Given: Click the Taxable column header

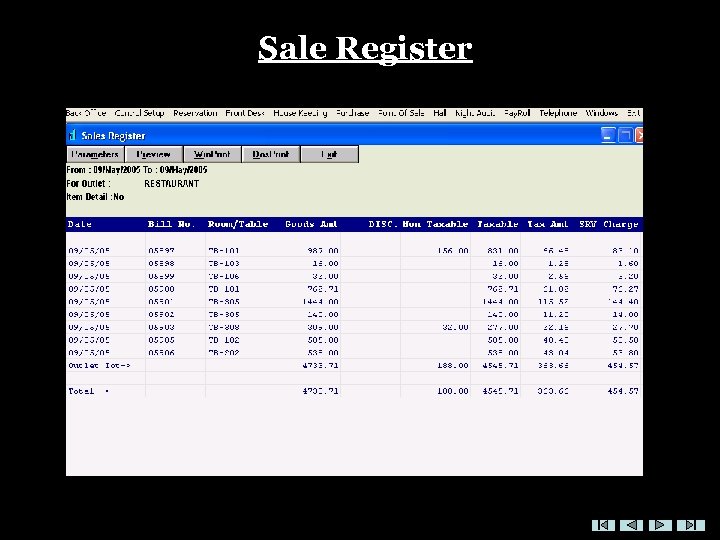Looking at the screenshot, I should point(498,224).
